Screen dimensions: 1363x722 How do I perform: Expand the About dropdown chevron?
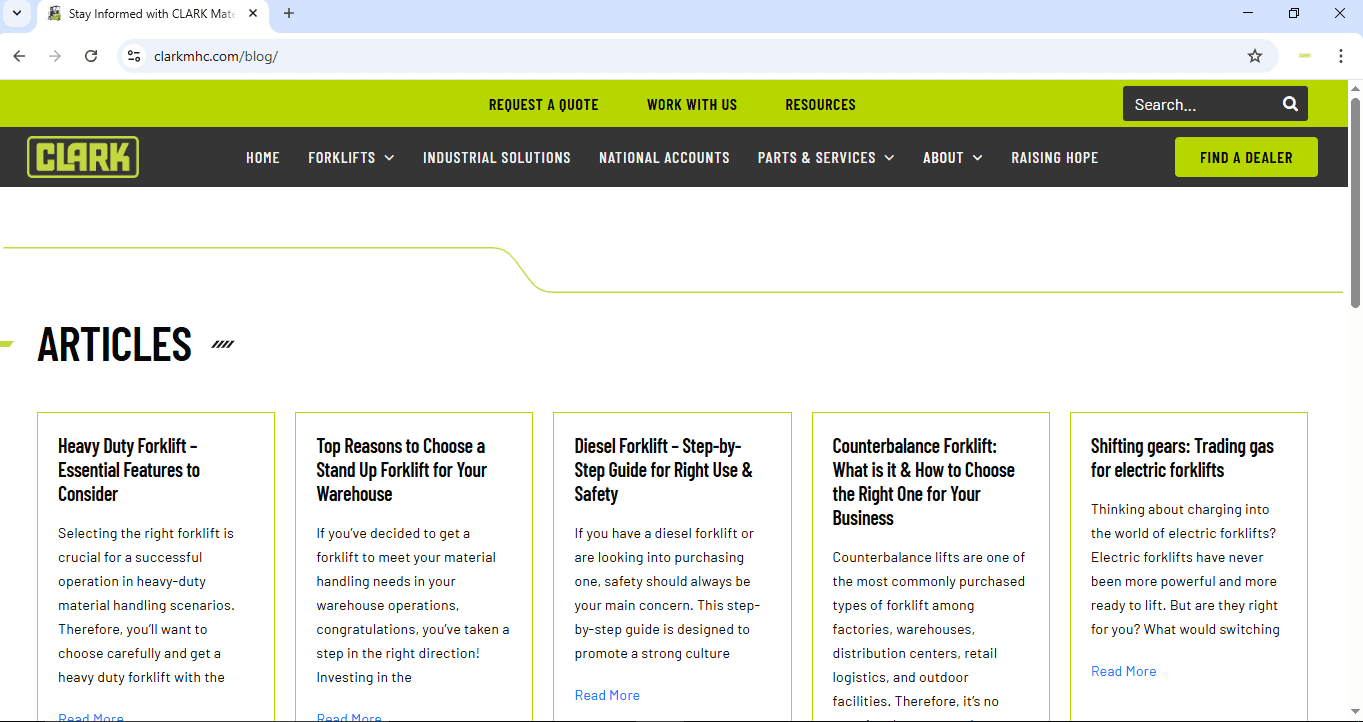pyautogui.click(x=977, y=158)
